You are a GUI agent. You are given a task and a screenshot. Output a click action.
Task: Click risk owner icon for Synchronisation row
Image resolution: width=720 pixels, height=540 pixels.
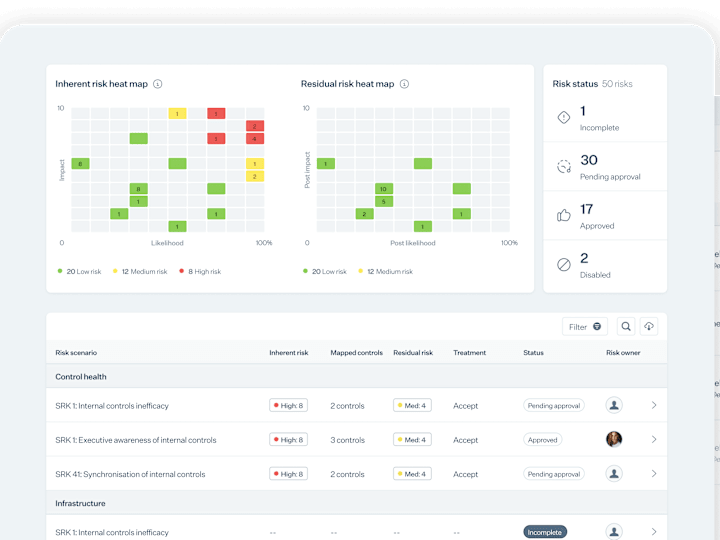[614, 473]
